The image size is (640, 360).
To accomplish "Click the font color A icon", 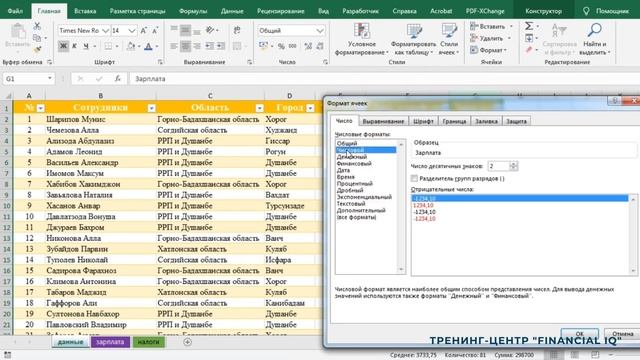I will point(149,46).
